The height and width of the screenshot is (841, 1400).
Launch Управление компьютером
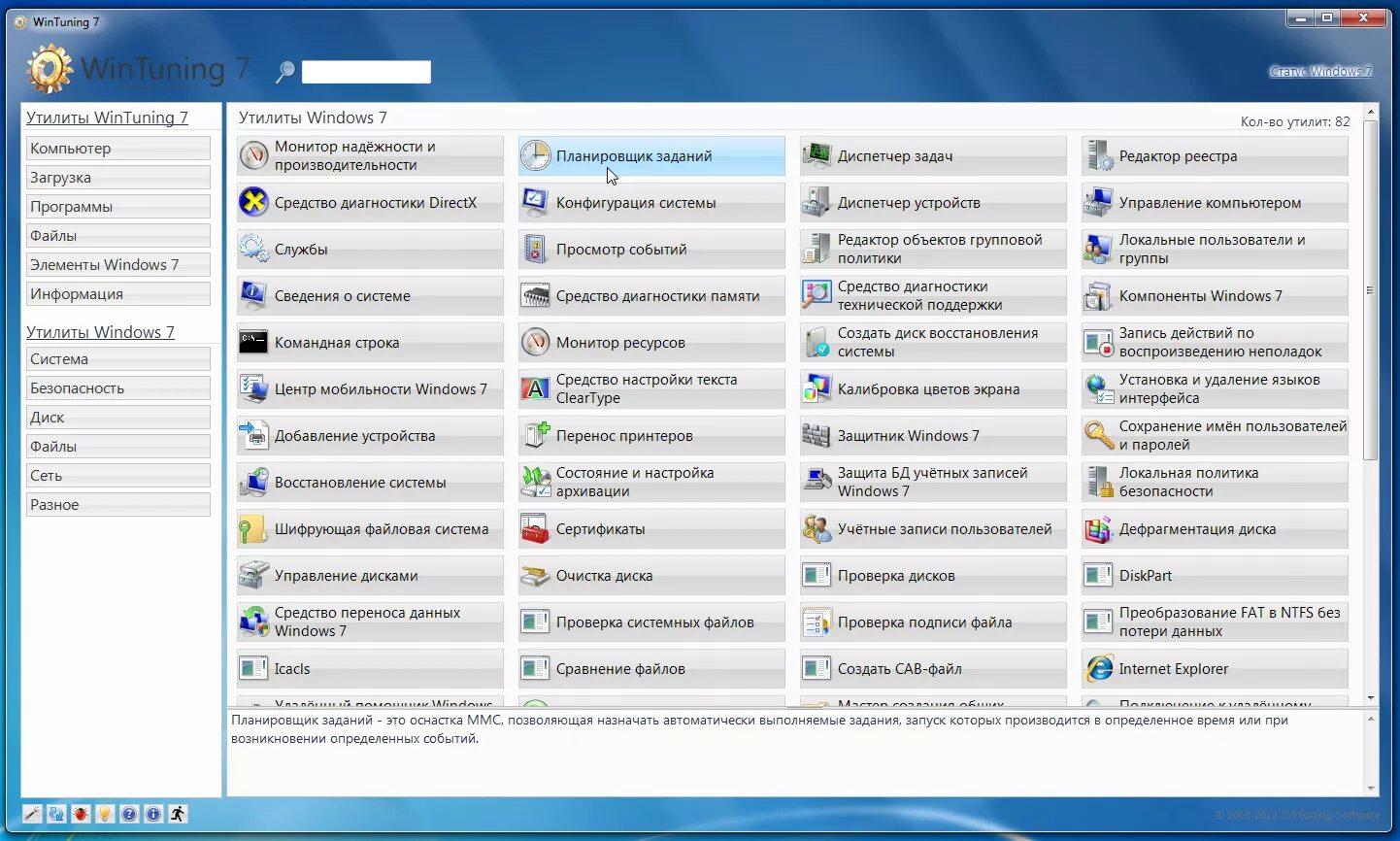pos(1215,202)
